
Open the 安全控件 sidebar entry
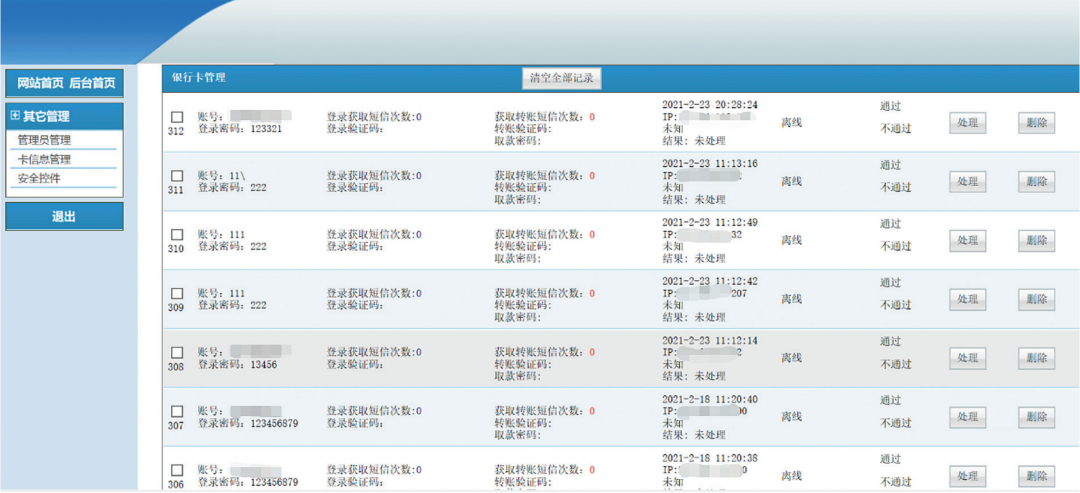[x=39, y=178]
